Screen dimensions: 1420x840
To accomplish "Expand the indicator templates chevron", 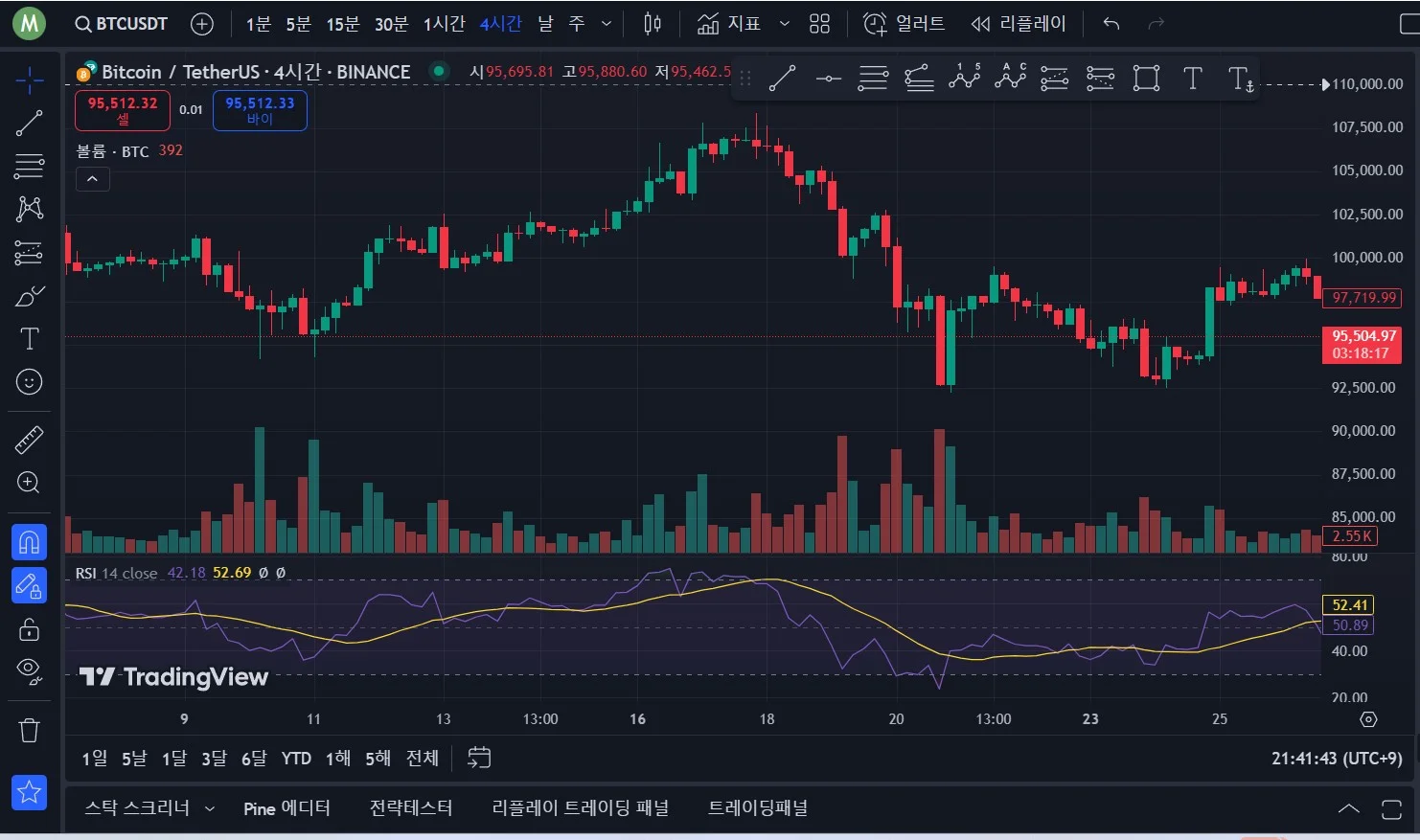I will coord(785,24).
